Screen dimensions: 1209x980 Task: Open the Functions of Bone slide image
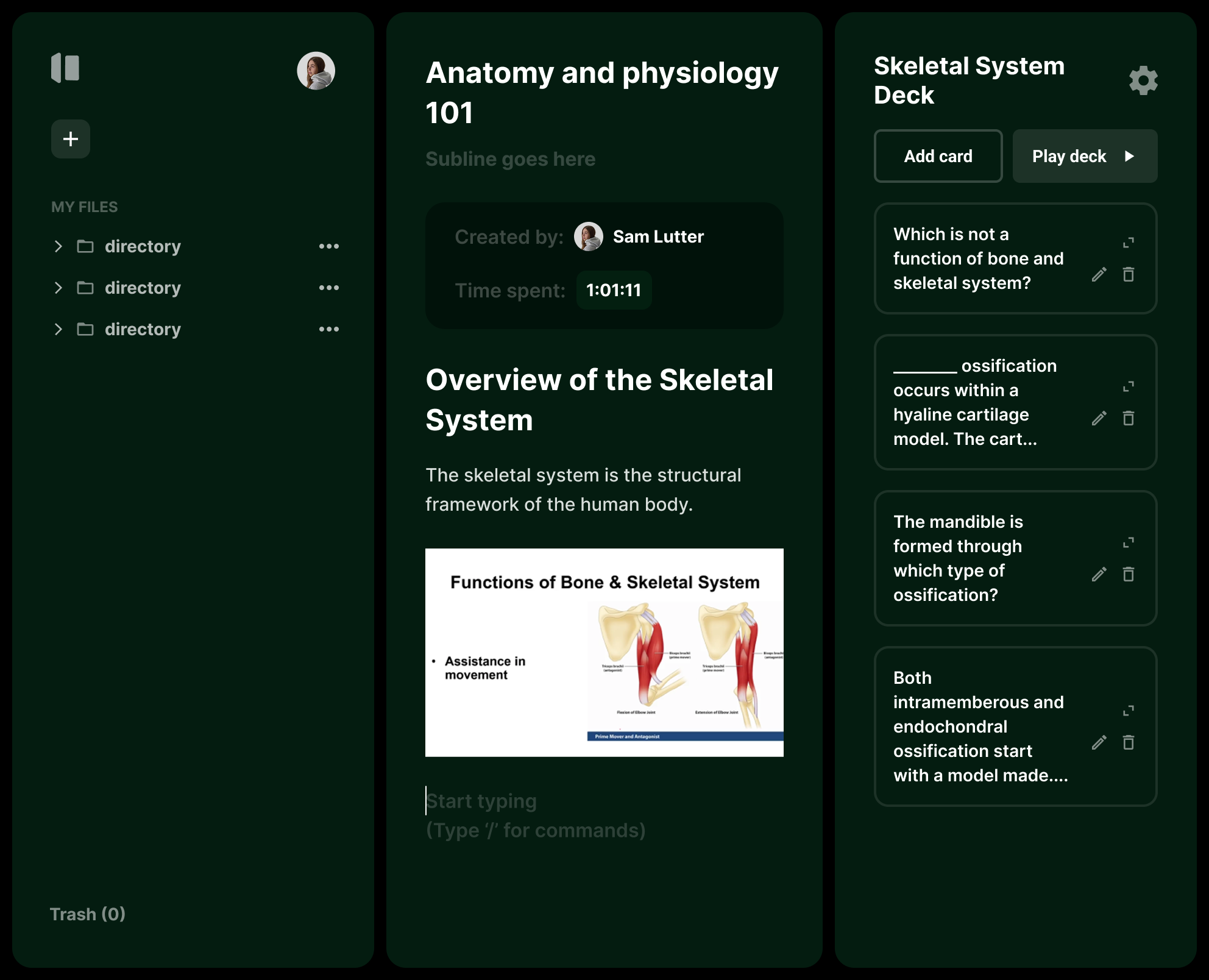[x=604, y=652]
